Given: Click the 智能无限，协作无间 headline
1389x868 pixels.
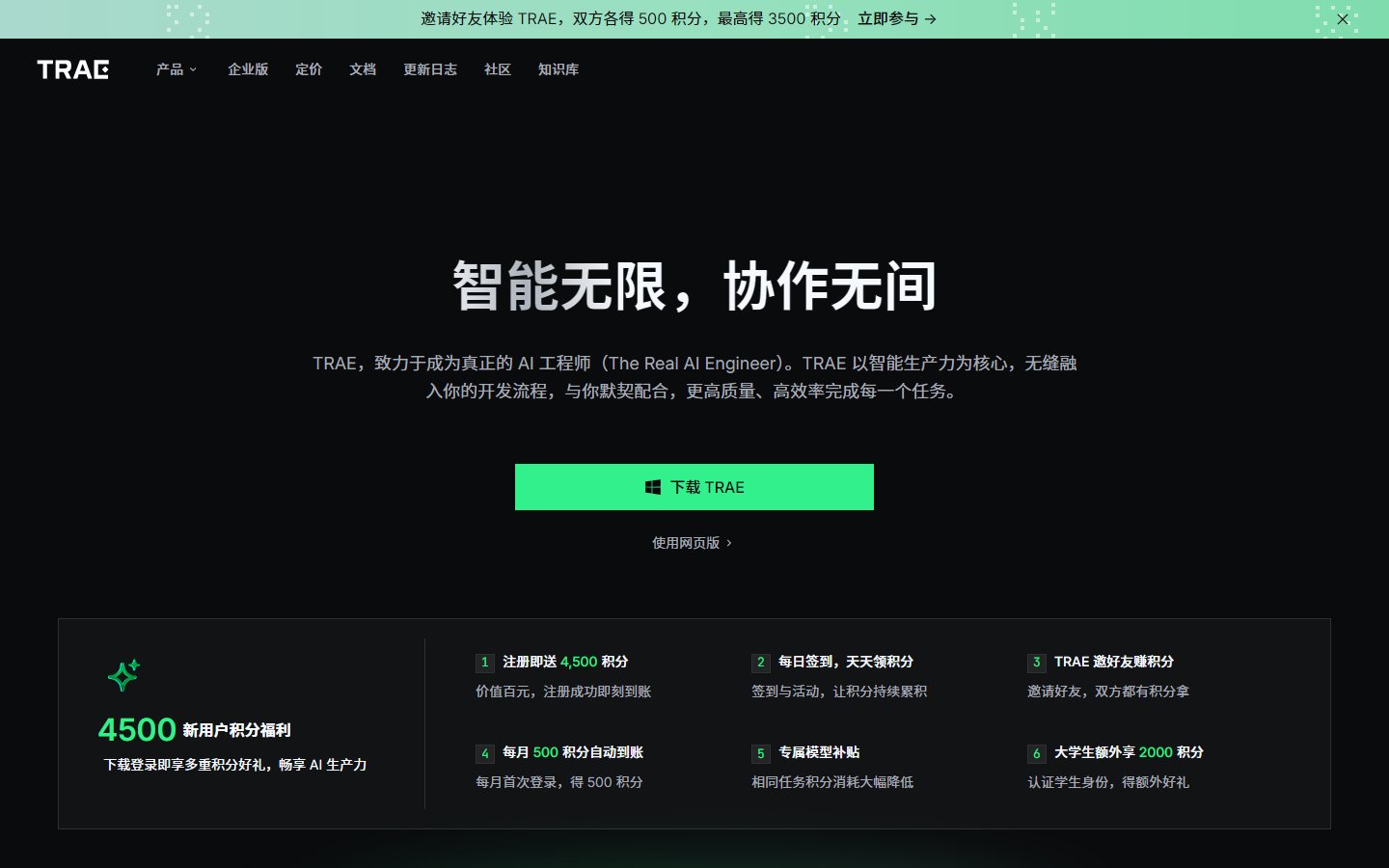Looking at the screenshot, I should (694, 286).
